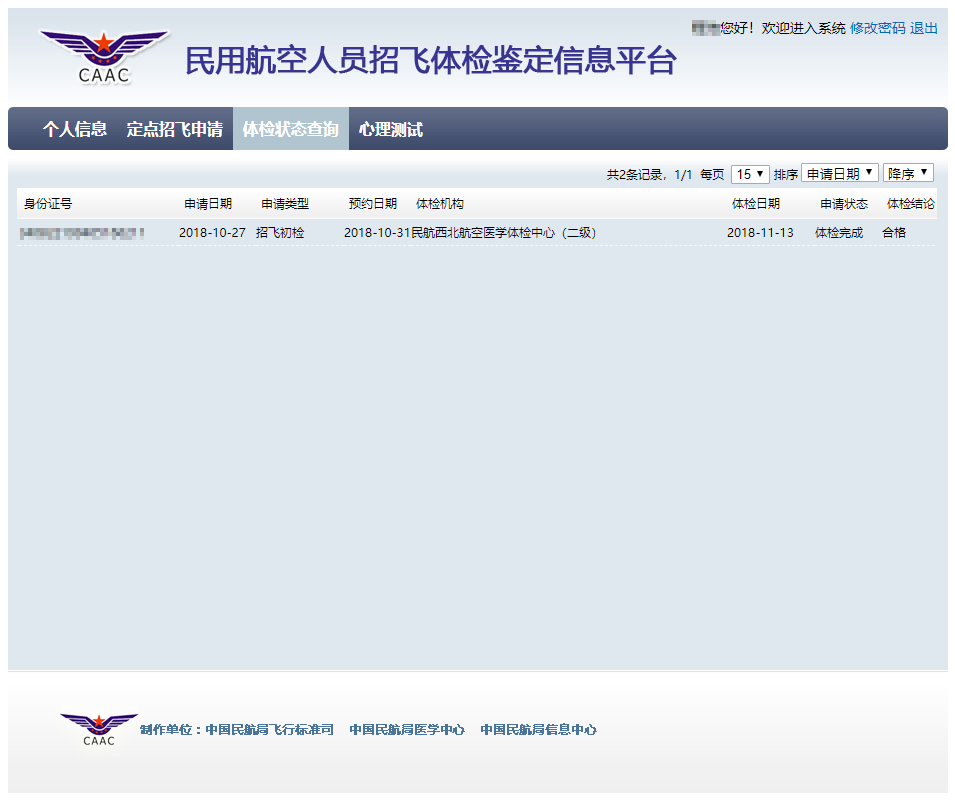Click the 中国民航局信息中心 footer text
The height and width of the screenshot is (801, 955).
pyautogui.click(x=538, y=729)
